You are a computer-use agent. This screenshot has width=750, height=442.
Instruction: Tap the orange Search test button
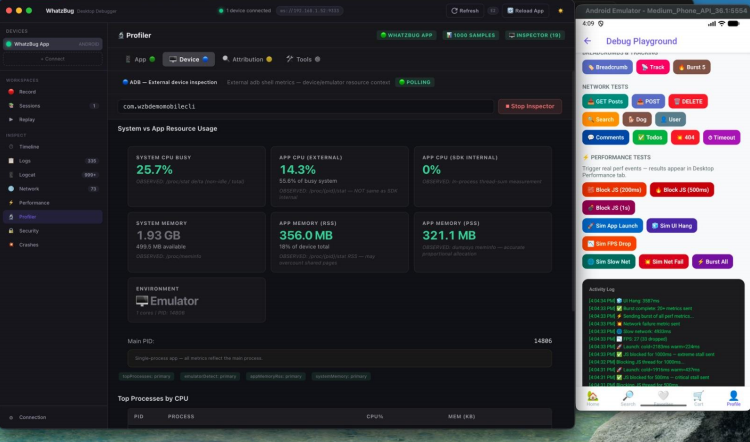pos(600,119)
